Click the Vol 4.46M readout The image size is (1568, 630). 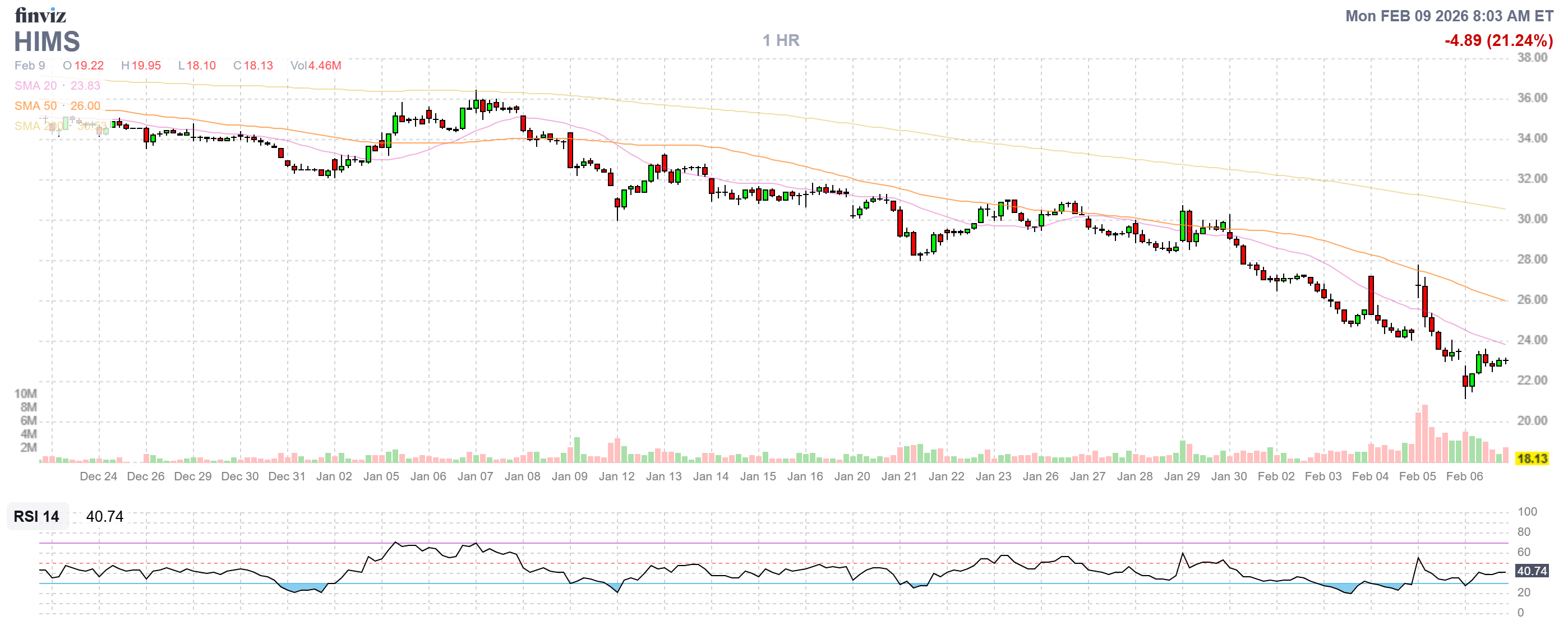click(315, 66)
